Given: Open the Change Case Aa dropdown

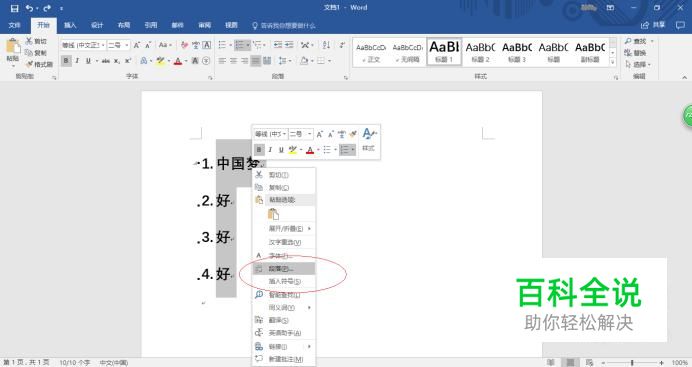Looking at the screenshot, I should (165, 45).
